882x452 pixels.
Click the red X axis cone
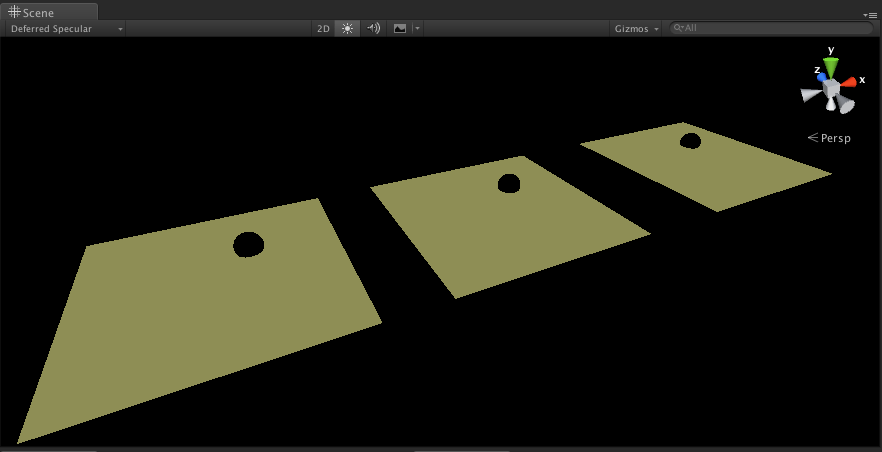pos(848,82)
